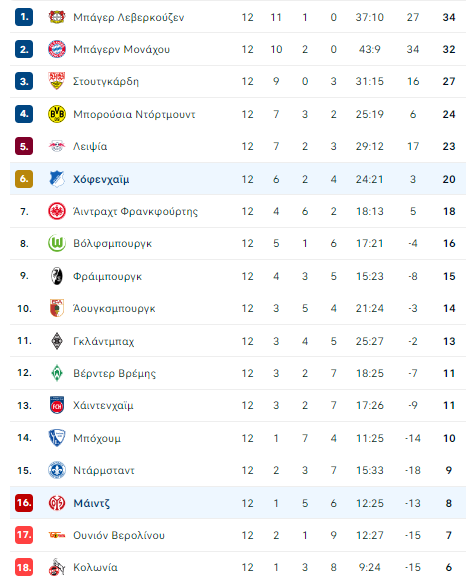Click the Werder Bremen diamond logo
The image size is (466, 583).
pyautogui.click(x=57, y=373)
